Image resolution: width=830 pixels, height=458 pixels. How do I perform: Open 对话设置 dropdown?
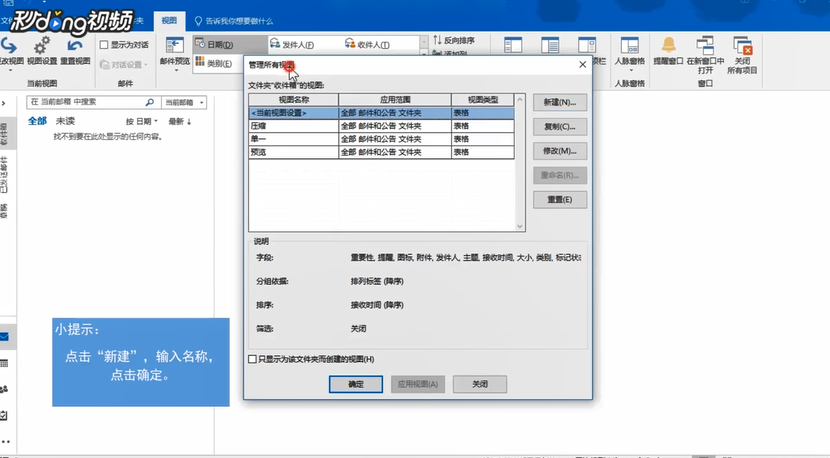coord(124,65)
